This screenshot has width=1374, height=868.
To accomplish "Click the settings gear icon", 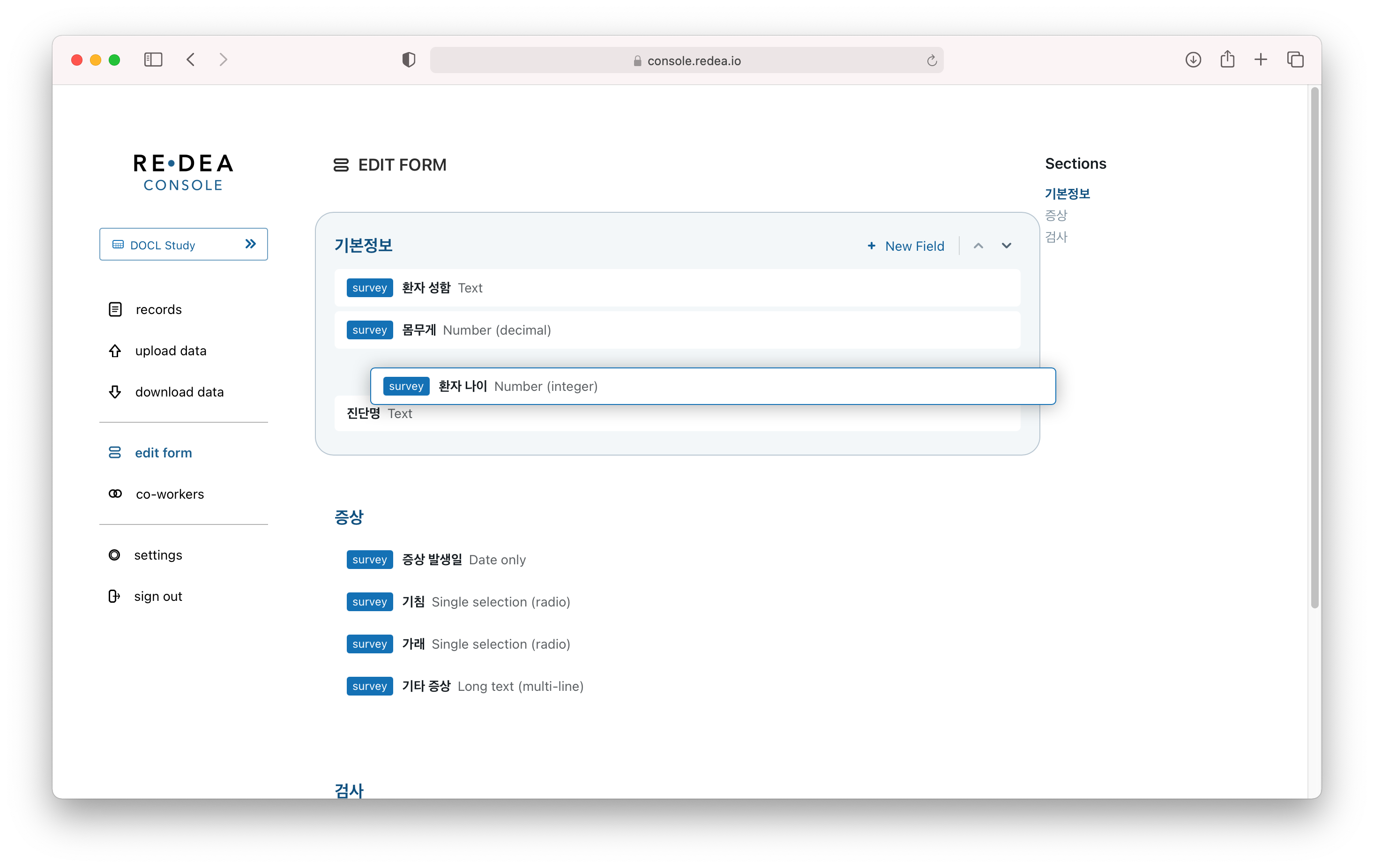I will tap(114, 555).
